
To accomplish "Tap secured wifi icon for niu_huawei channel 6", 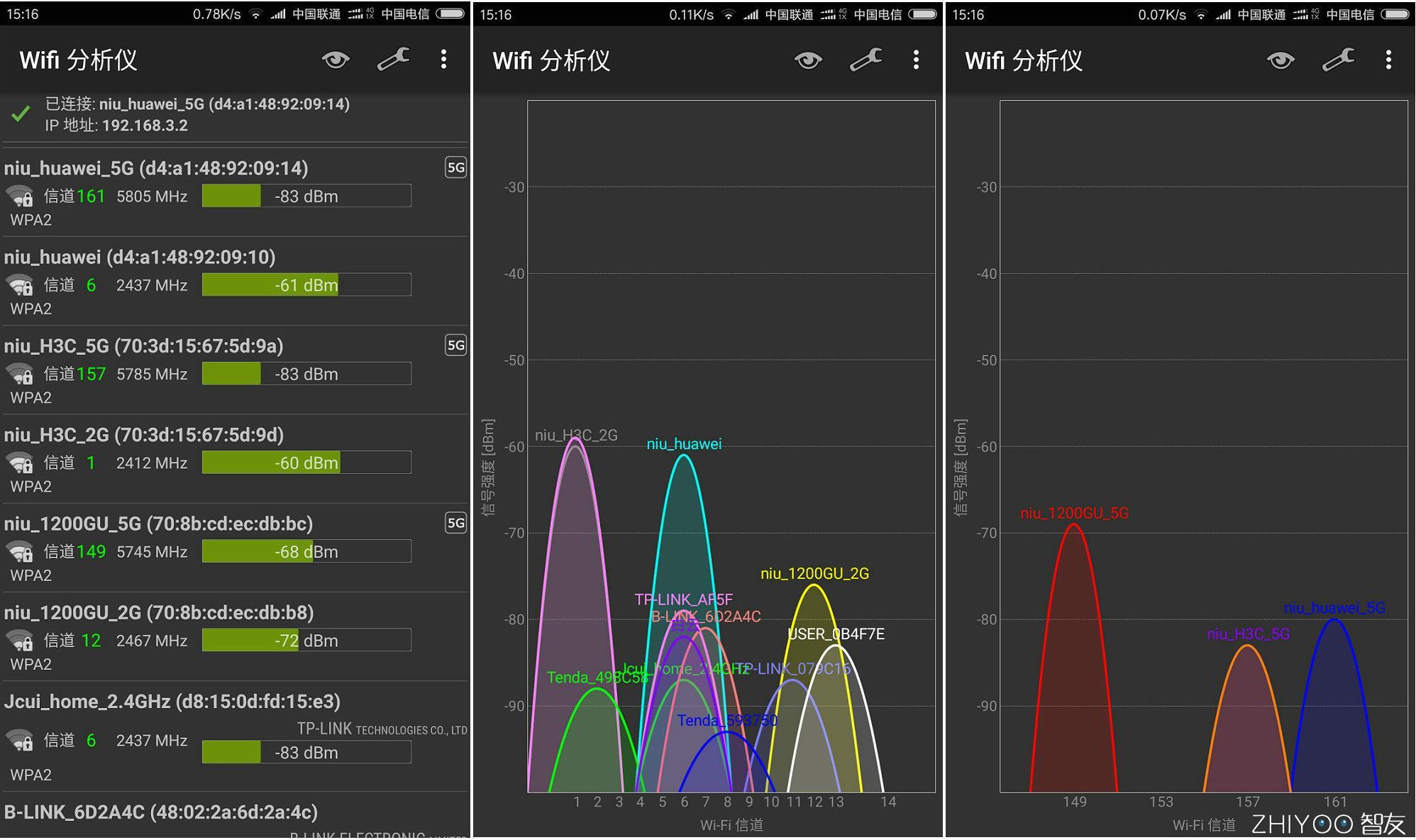I will tap(20, 285).
